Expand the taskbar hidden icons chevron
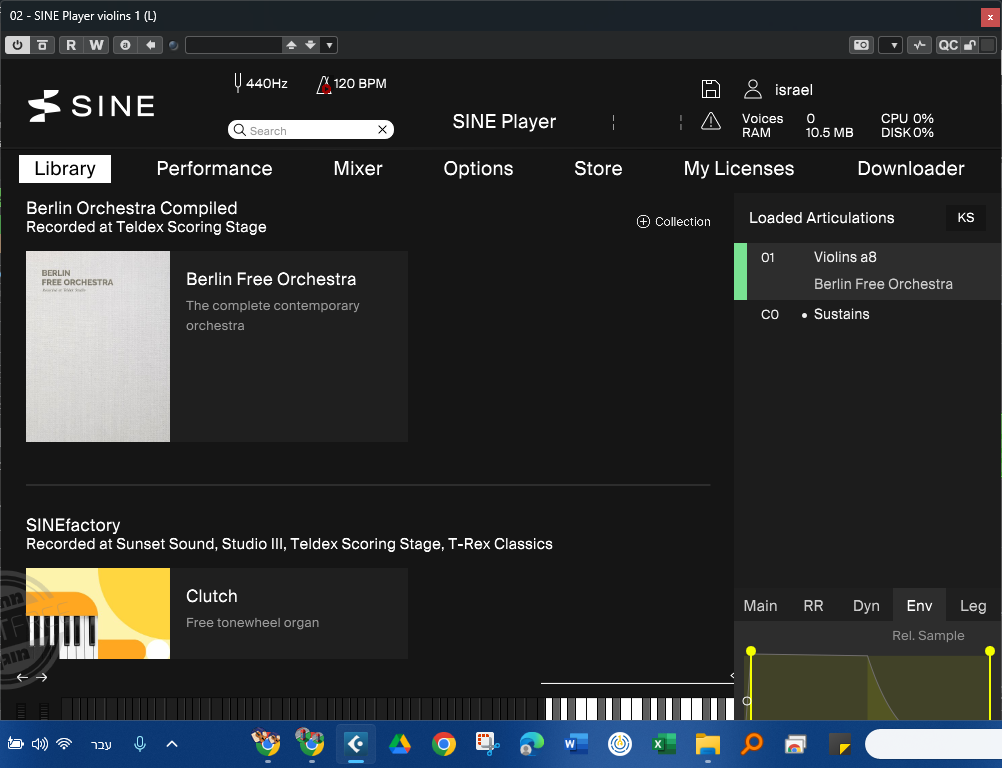This screenshot has height=768, width=1002. click(171, 744)
